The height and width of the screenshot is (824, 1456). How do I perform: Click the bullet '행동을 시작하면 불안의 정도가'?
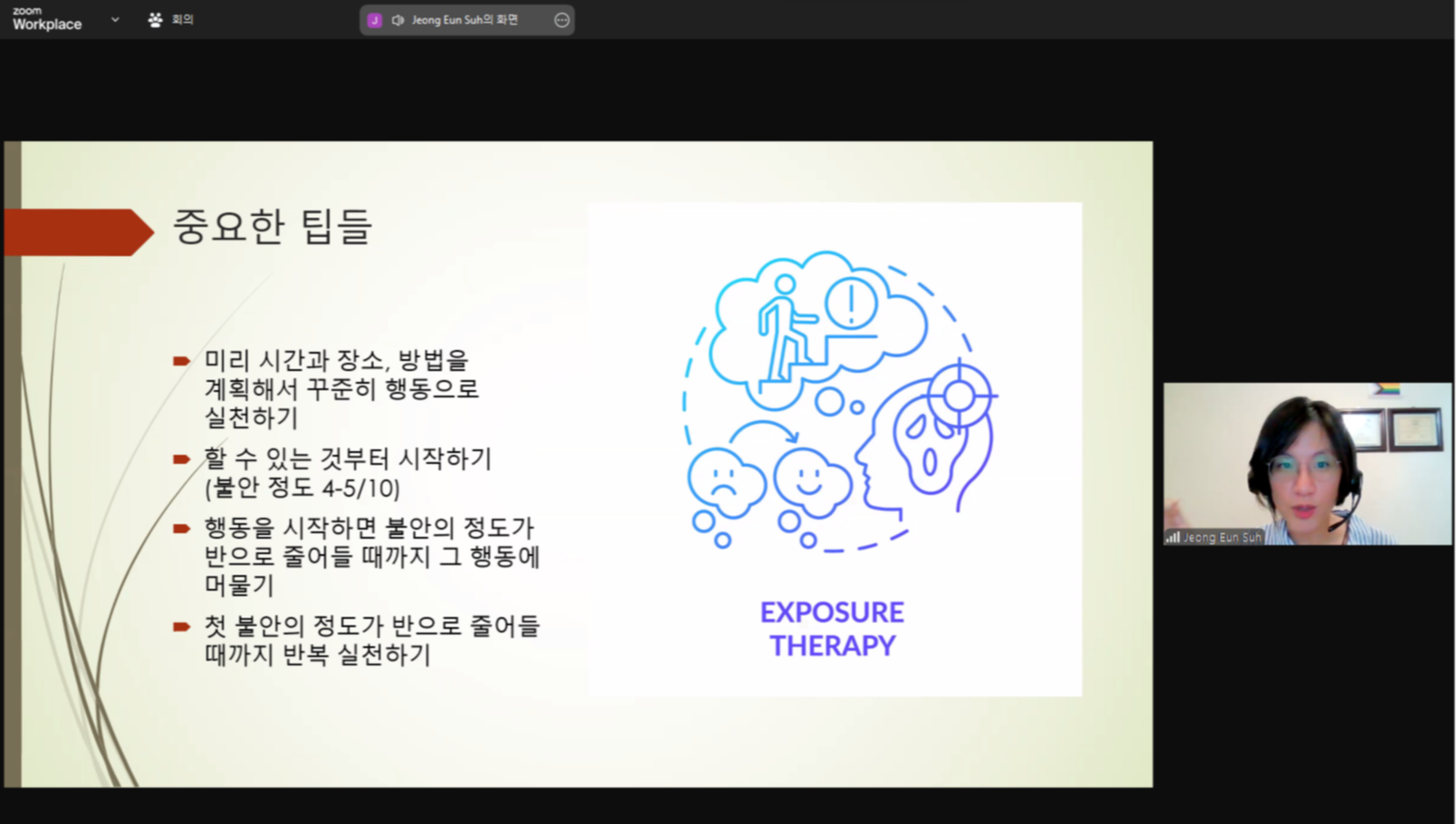pos(368,529)
